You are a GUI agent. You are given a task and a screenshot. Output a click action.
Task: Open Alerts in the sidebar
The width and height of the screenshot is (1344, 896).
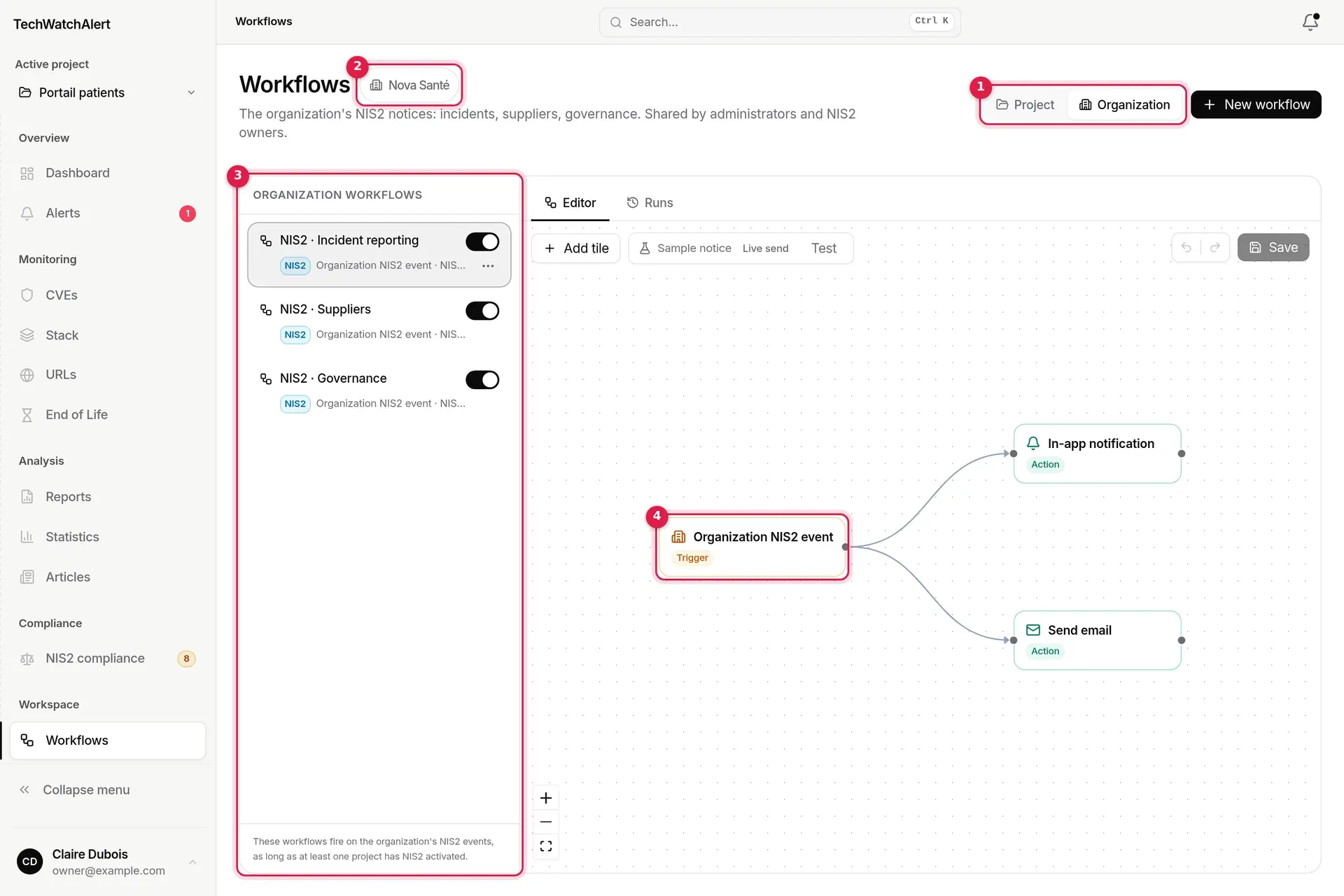point(107,213)
